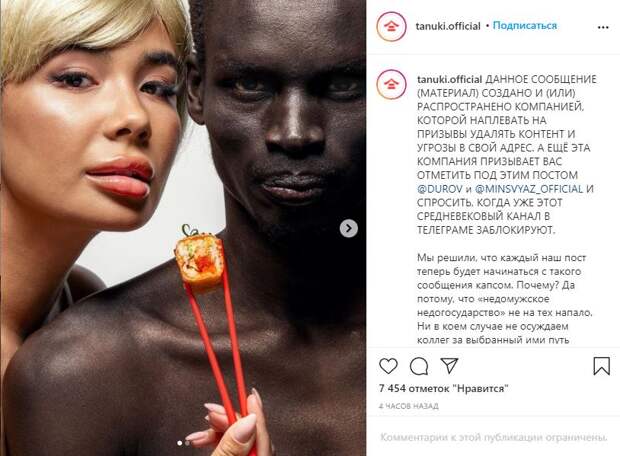Like the post with the heart icon
The width and height of the screenshot is (620, 456).
pyautogui.click(x=388, y=366)
